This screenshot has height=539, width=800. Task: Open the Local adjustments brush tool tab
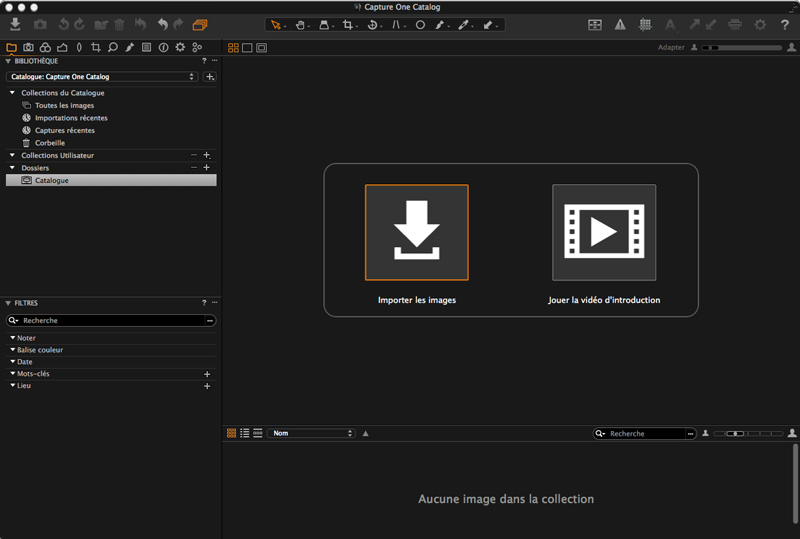(130, 47)
